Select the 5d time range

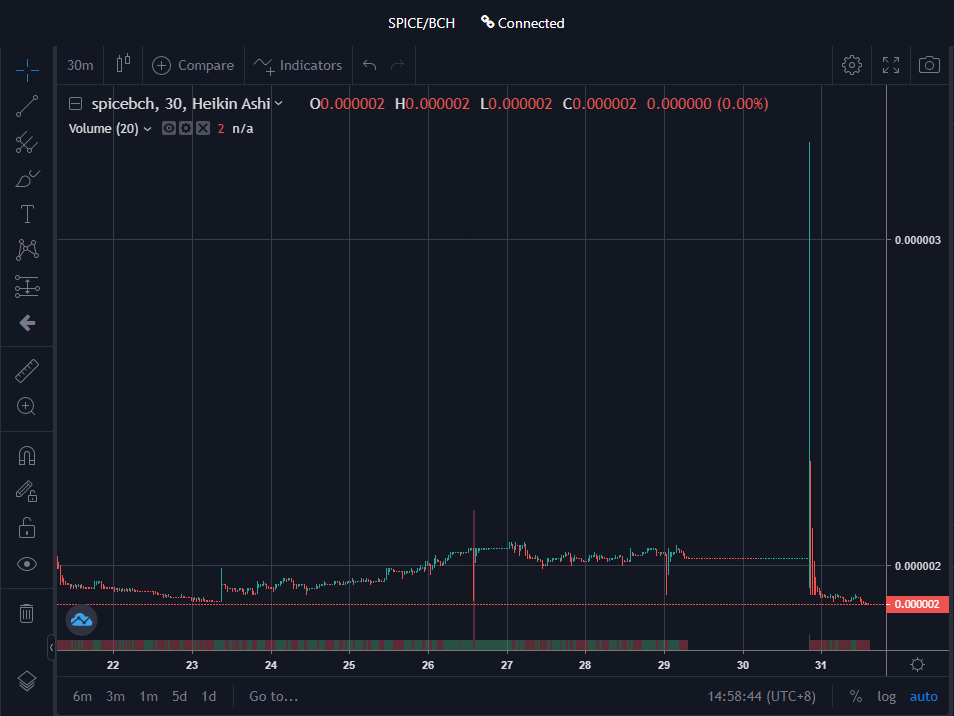[179, 696]
